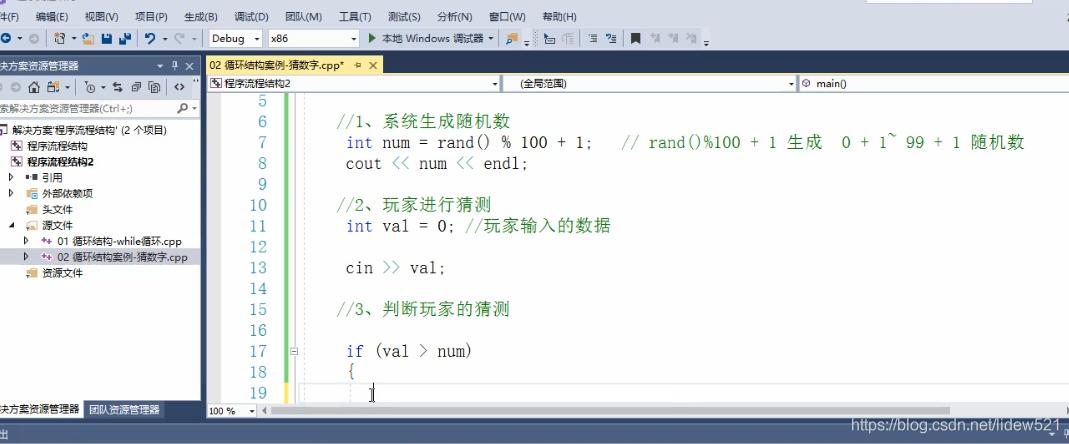Switch to the 团队资源管理器 tab
This screenshot has height=444, width=1069.
[x=124, y=409]
